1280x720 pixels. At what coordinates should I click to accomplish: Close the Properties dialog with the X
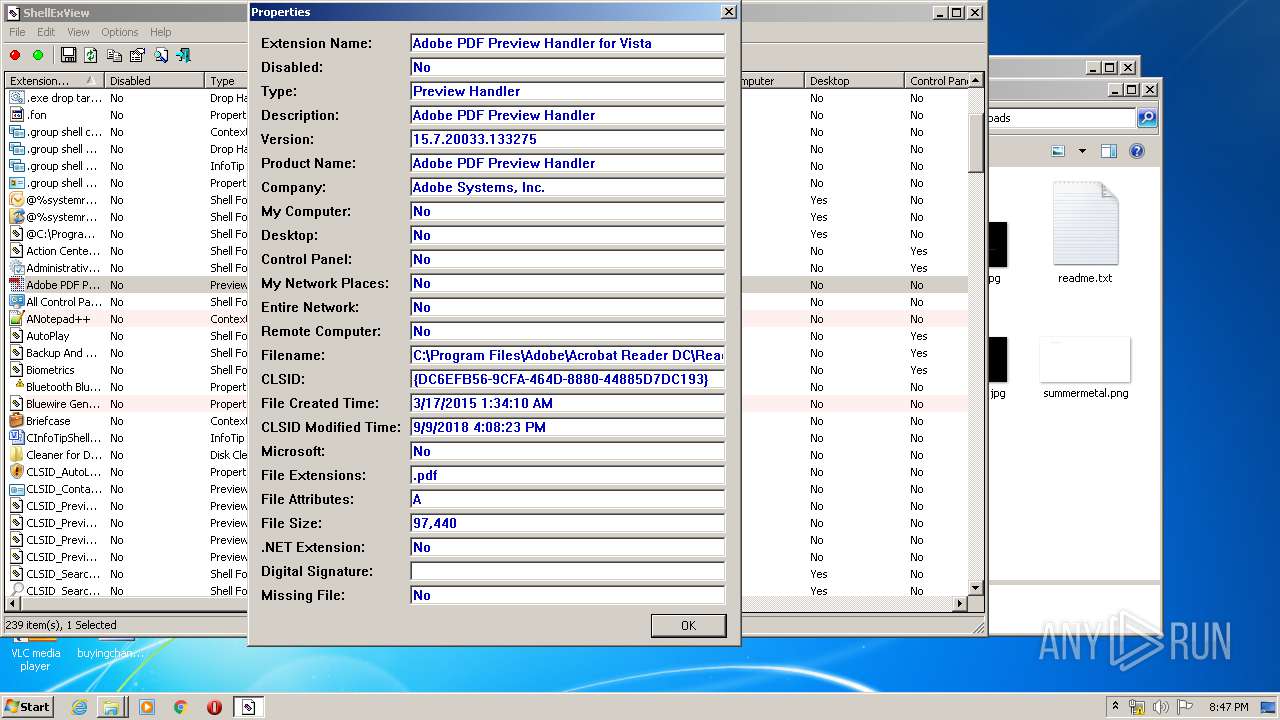[x=728, y=12]
